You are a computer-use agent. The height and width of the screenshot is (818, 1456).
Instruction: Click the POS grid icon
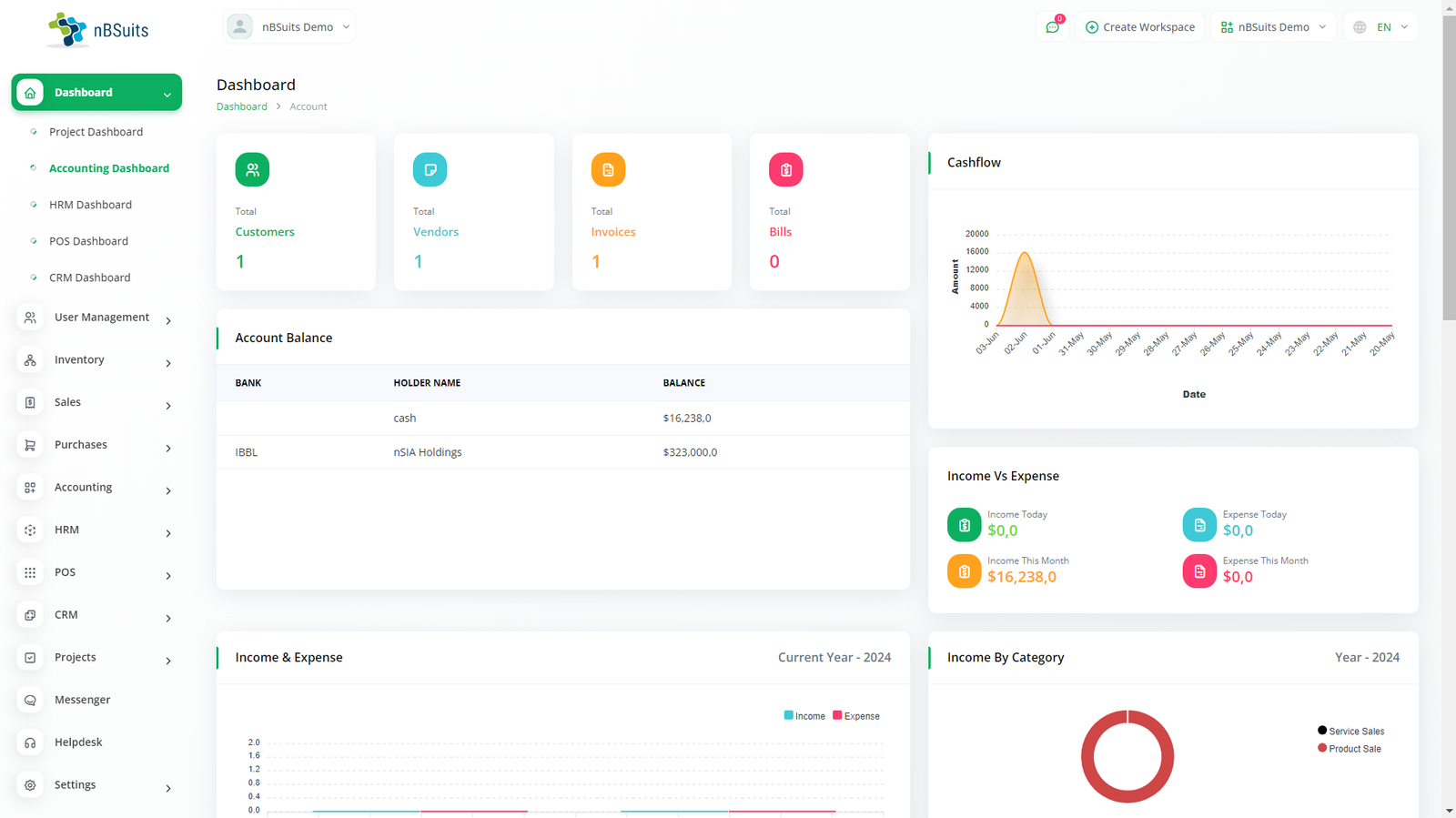(x=30, y=572)
